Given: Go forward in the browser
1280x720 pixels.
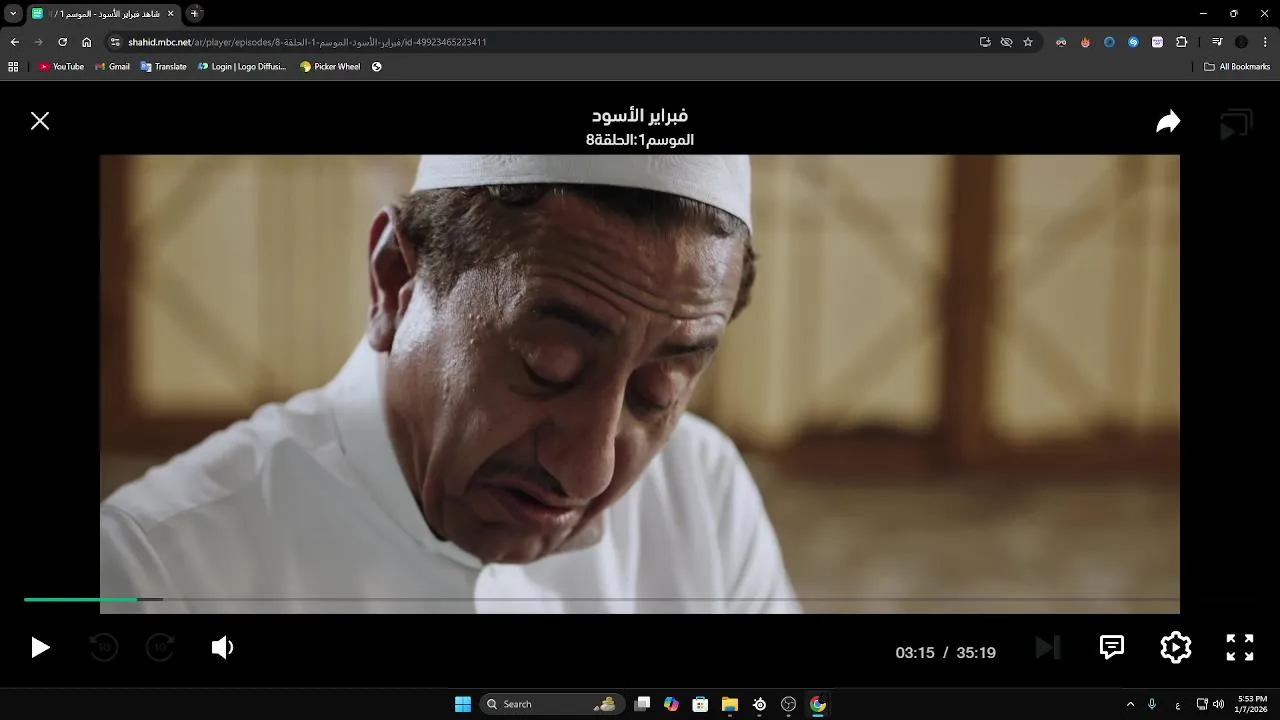Looking at the screenshot, I should [x=38, y=42].
